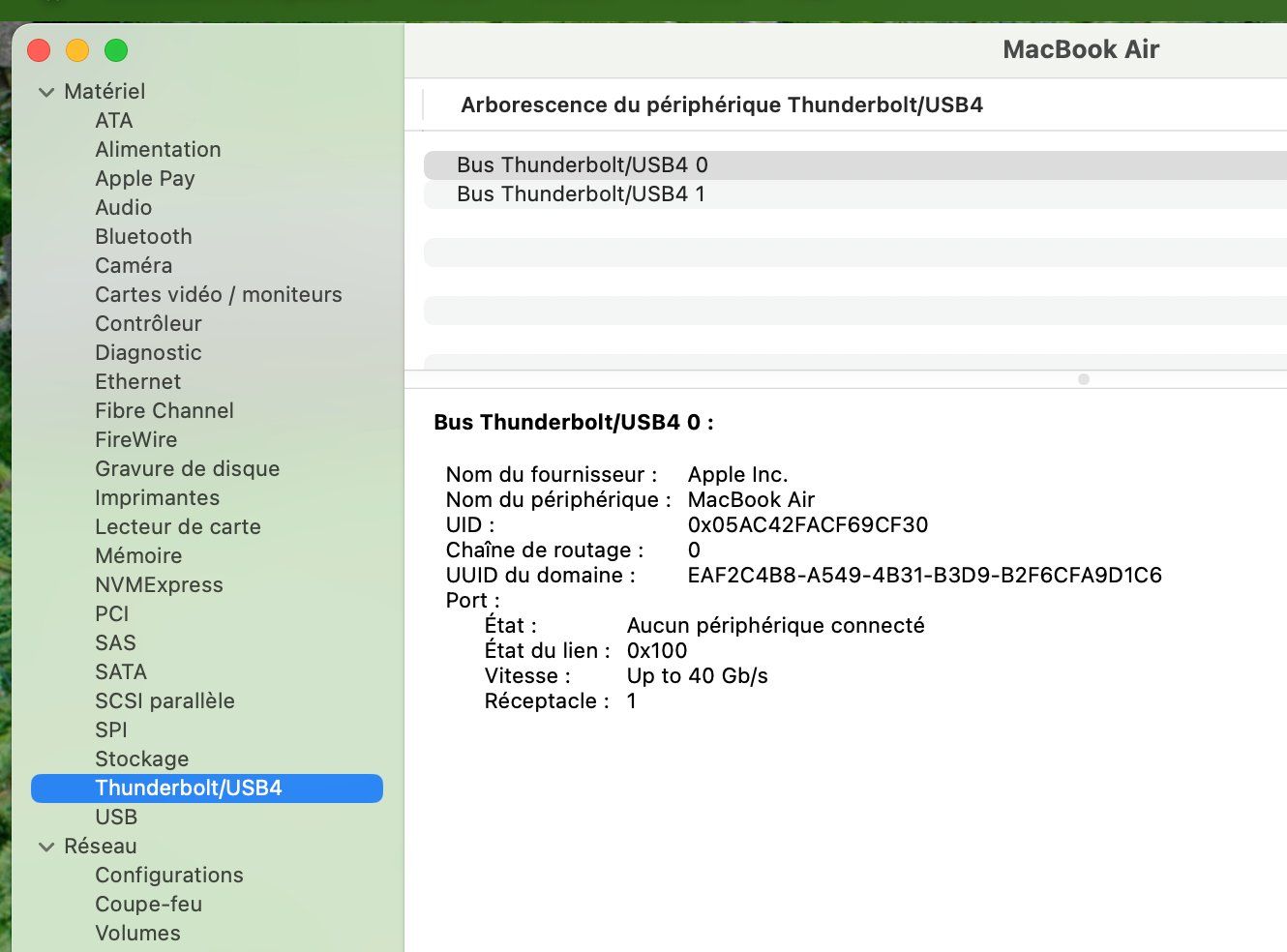Click the Matériel category label

[x=105, y=92]
